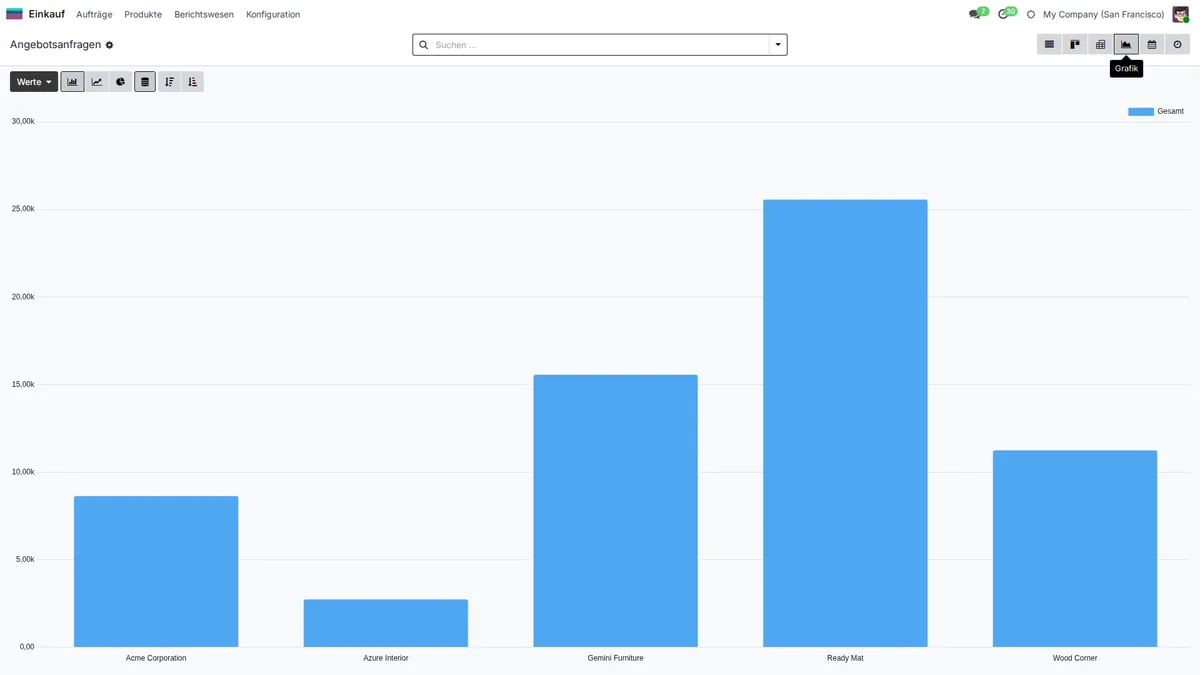Toggle stacked bars option
1200x675 pixels.
click(145, 82)
